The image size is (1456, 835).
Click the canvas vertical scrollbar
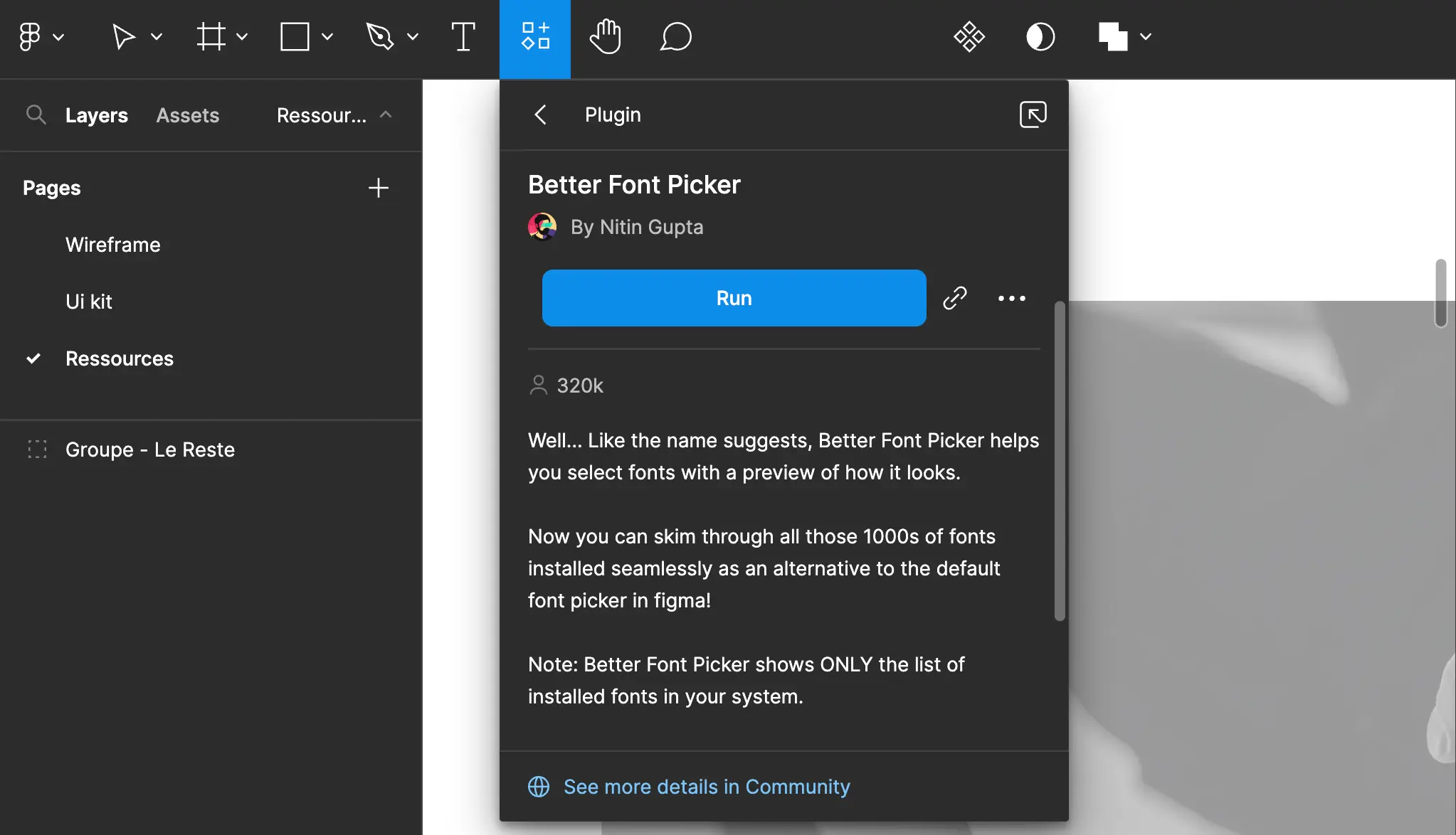1441,293
